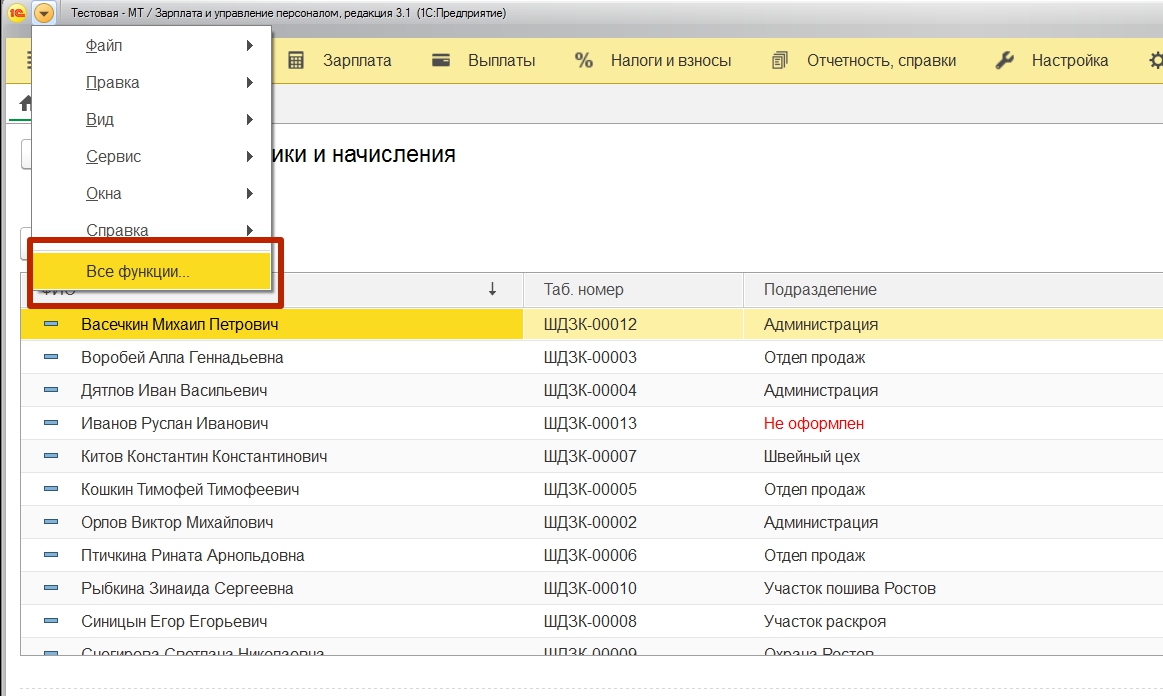Click the Швейный цех cell
The image size is (1163, 696).
(812, 456)
